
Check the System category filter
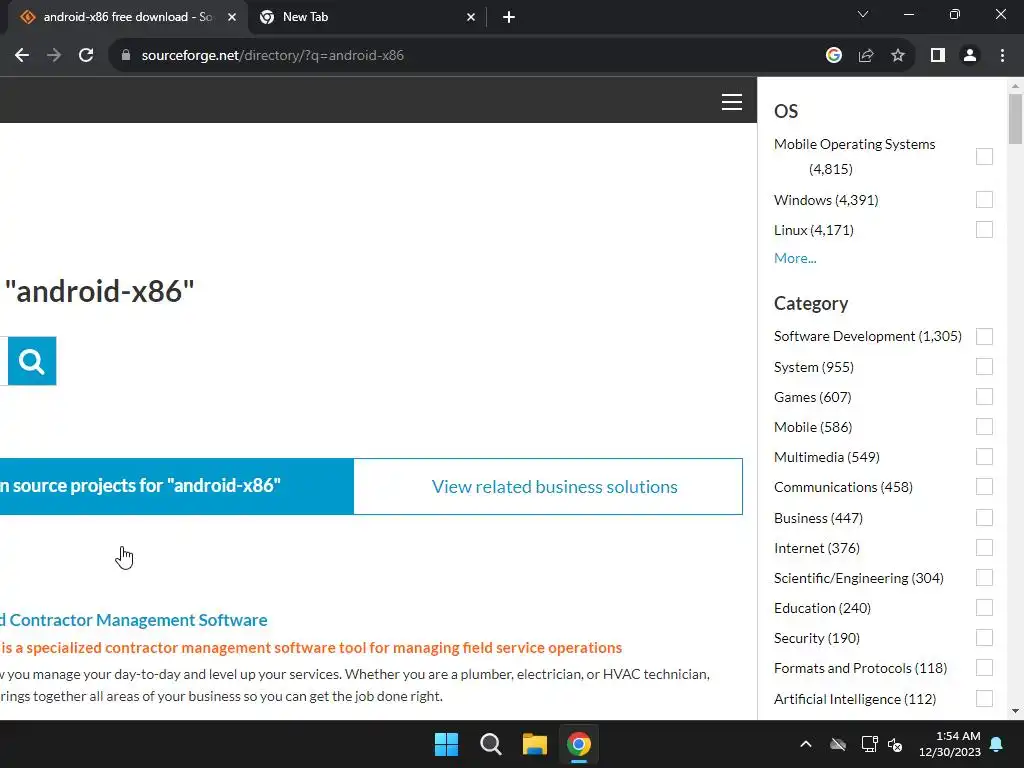[984, 367]
